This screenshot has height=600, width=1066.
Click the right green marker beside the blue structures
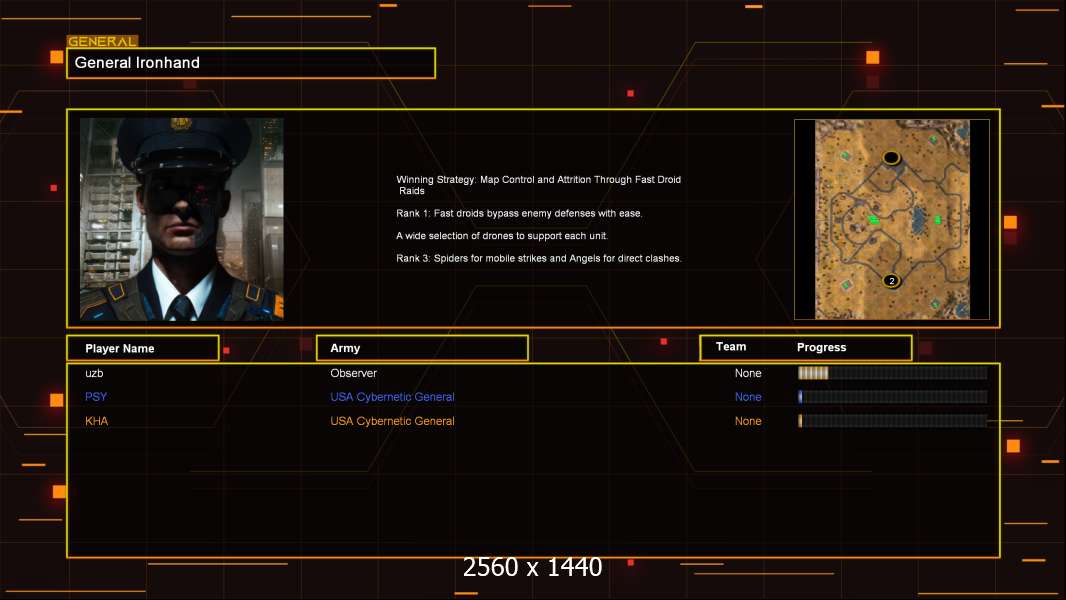coord(937,220)
